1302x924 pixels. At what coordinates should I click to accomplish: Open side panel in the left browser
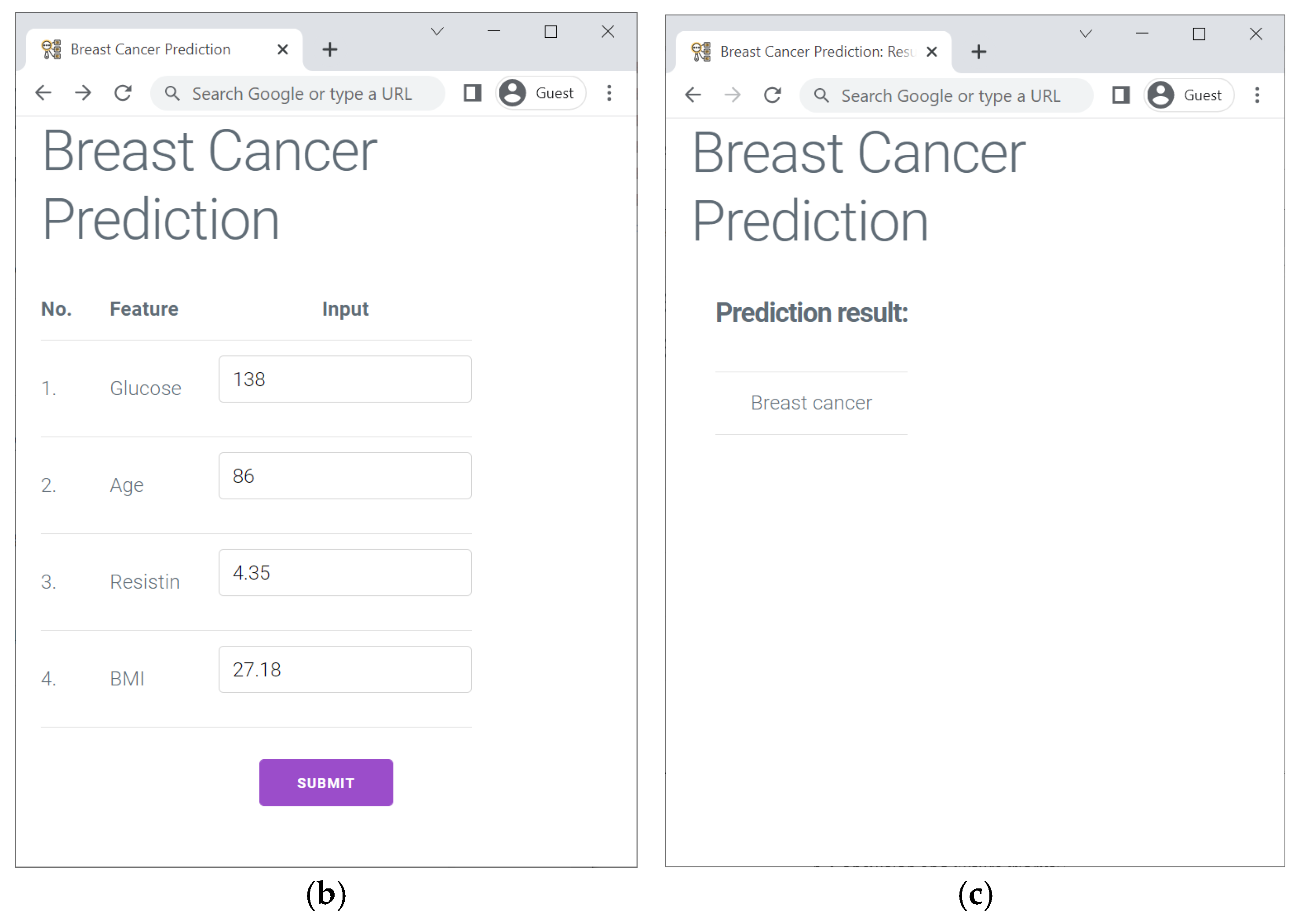472,93
